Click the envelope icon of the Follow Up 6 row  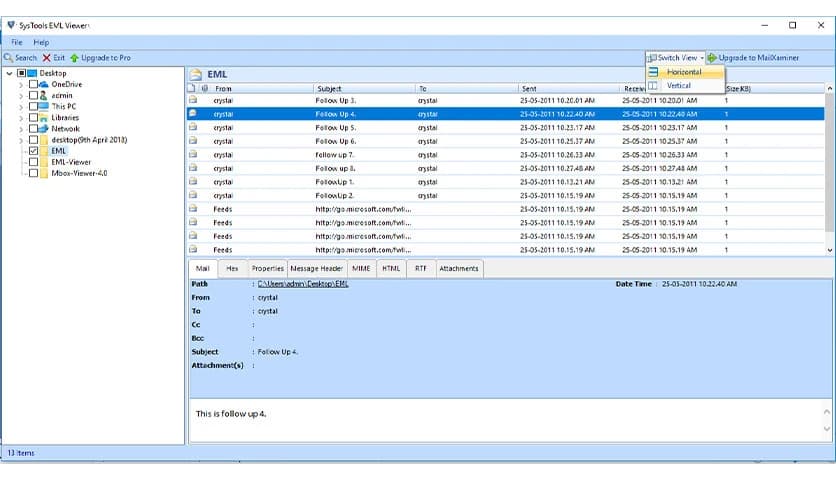tap(193, 141)
